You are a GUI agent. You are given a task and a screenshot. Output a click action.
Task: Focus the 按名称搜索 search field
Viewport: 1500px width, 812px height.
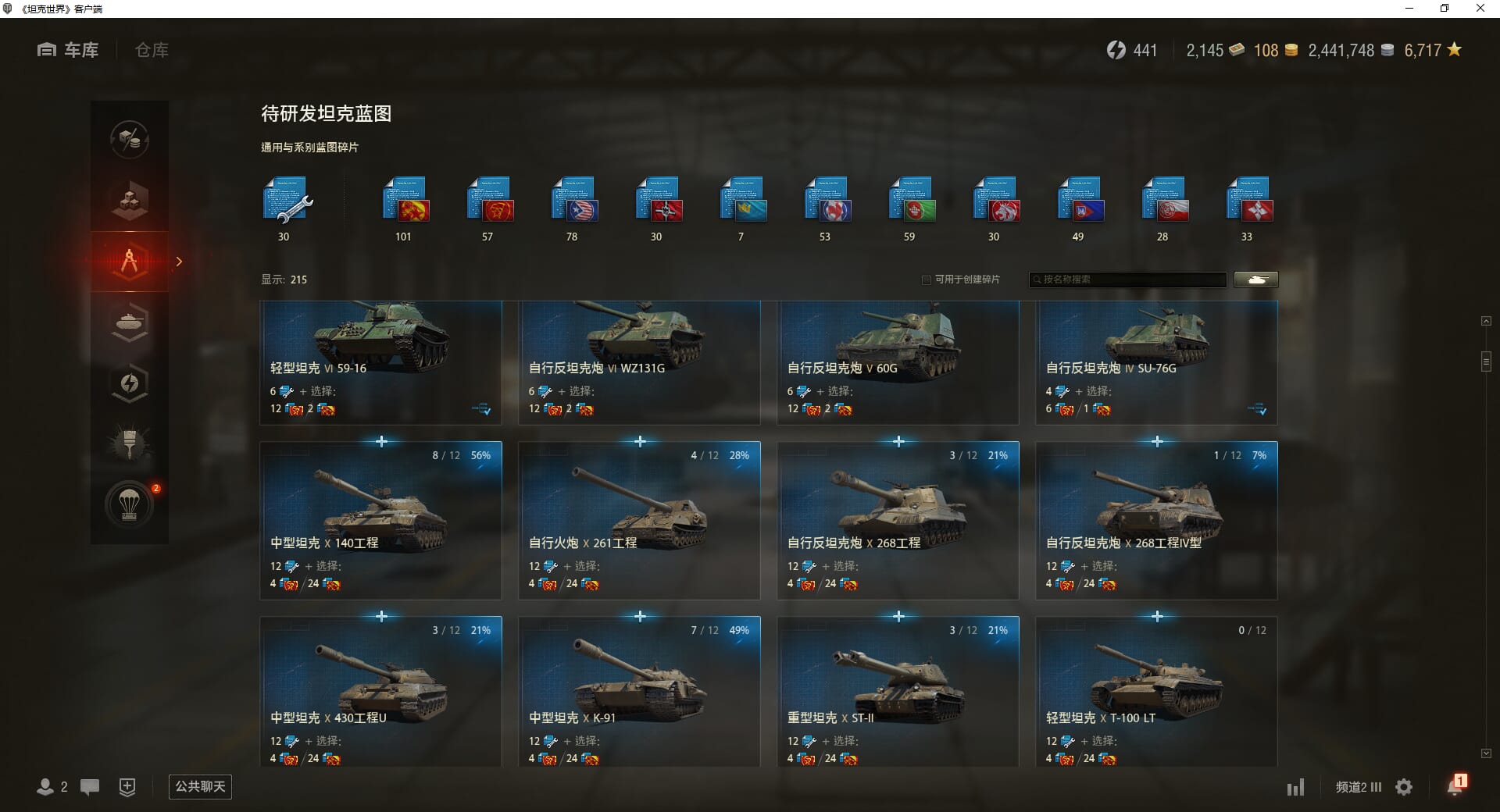click(1127, 280)
